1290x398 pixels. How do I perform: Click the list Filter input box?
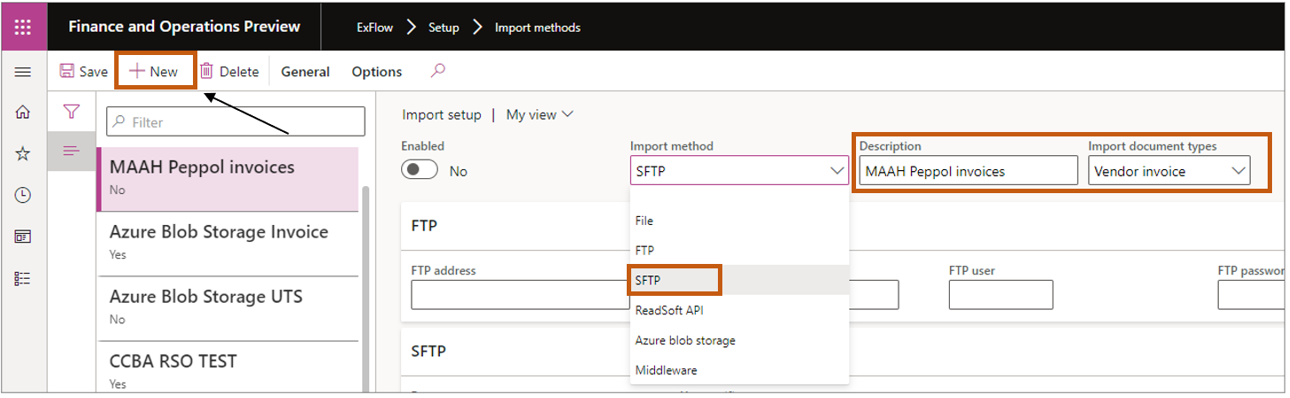pos(236,122)
